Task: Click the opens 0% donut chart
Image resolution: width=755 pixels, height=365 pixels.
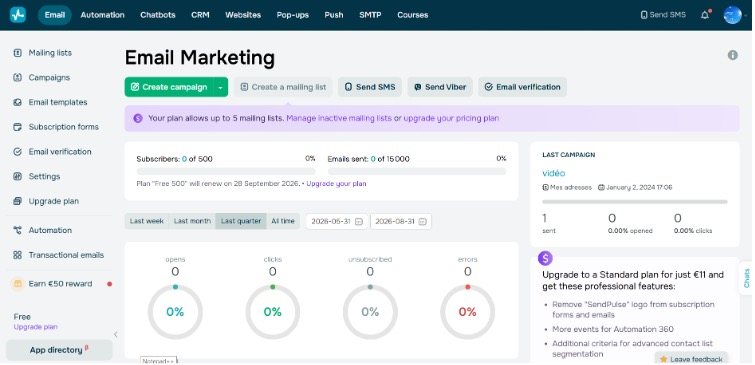Action: pyautogui.click(x=175, y=312)
